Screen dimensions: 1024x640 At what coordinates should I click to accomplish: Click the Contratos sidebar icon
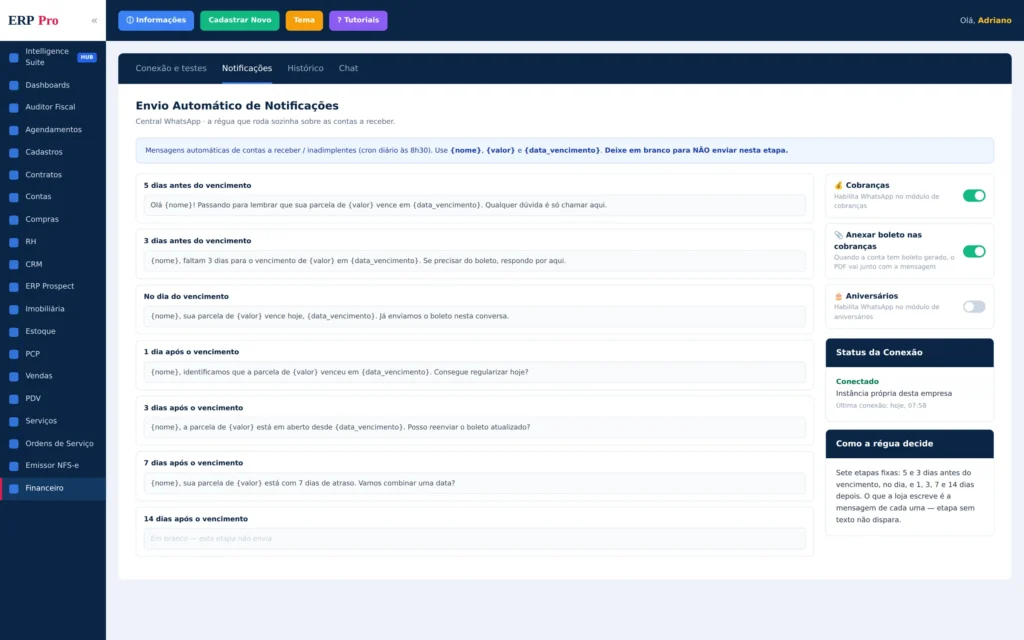[14, 175]
